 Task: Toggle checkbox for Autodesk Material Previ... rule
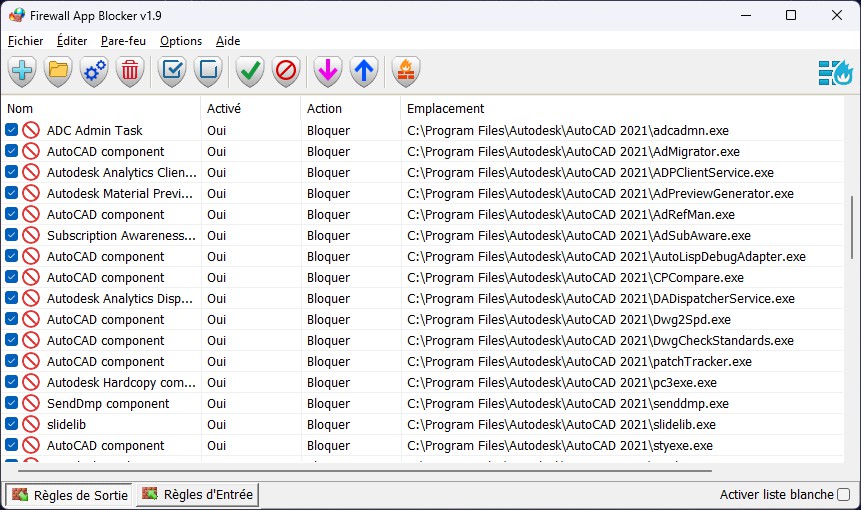[x=12, y=193]
